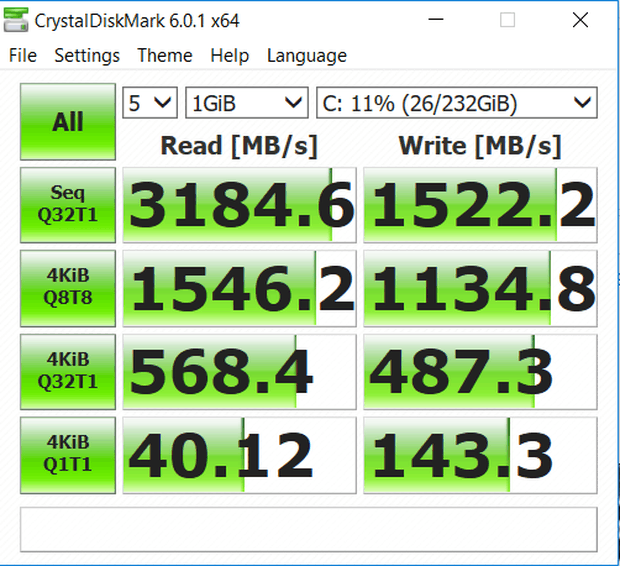Open the Language menu
620x566 pixels.
coord(307,55)
